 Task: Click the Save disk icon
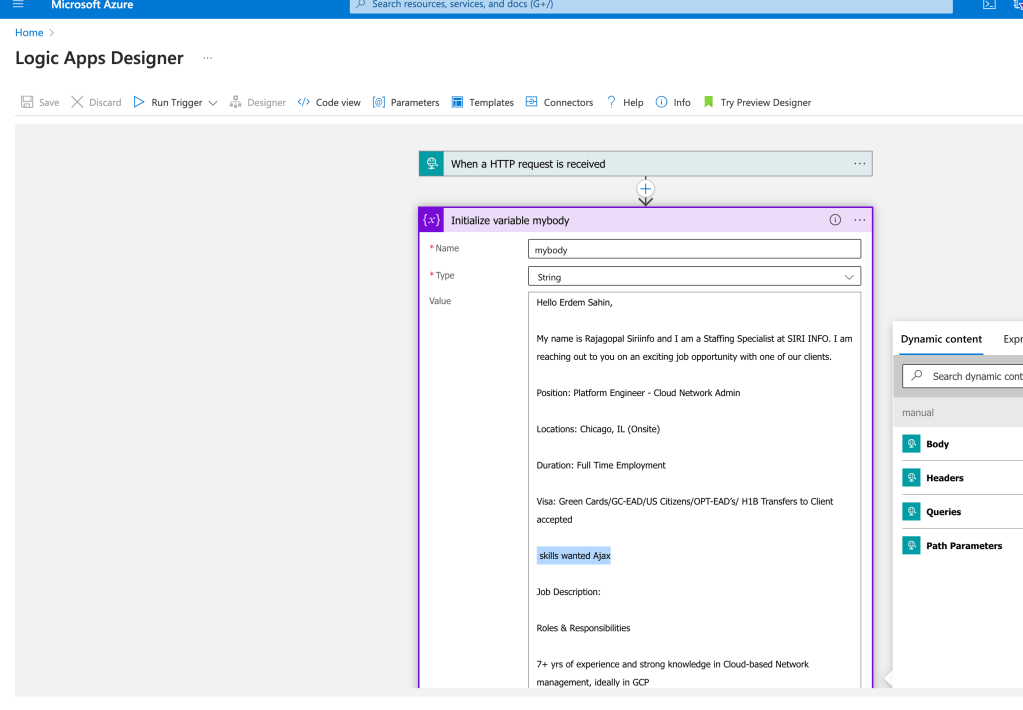click(x=27, y=102)
